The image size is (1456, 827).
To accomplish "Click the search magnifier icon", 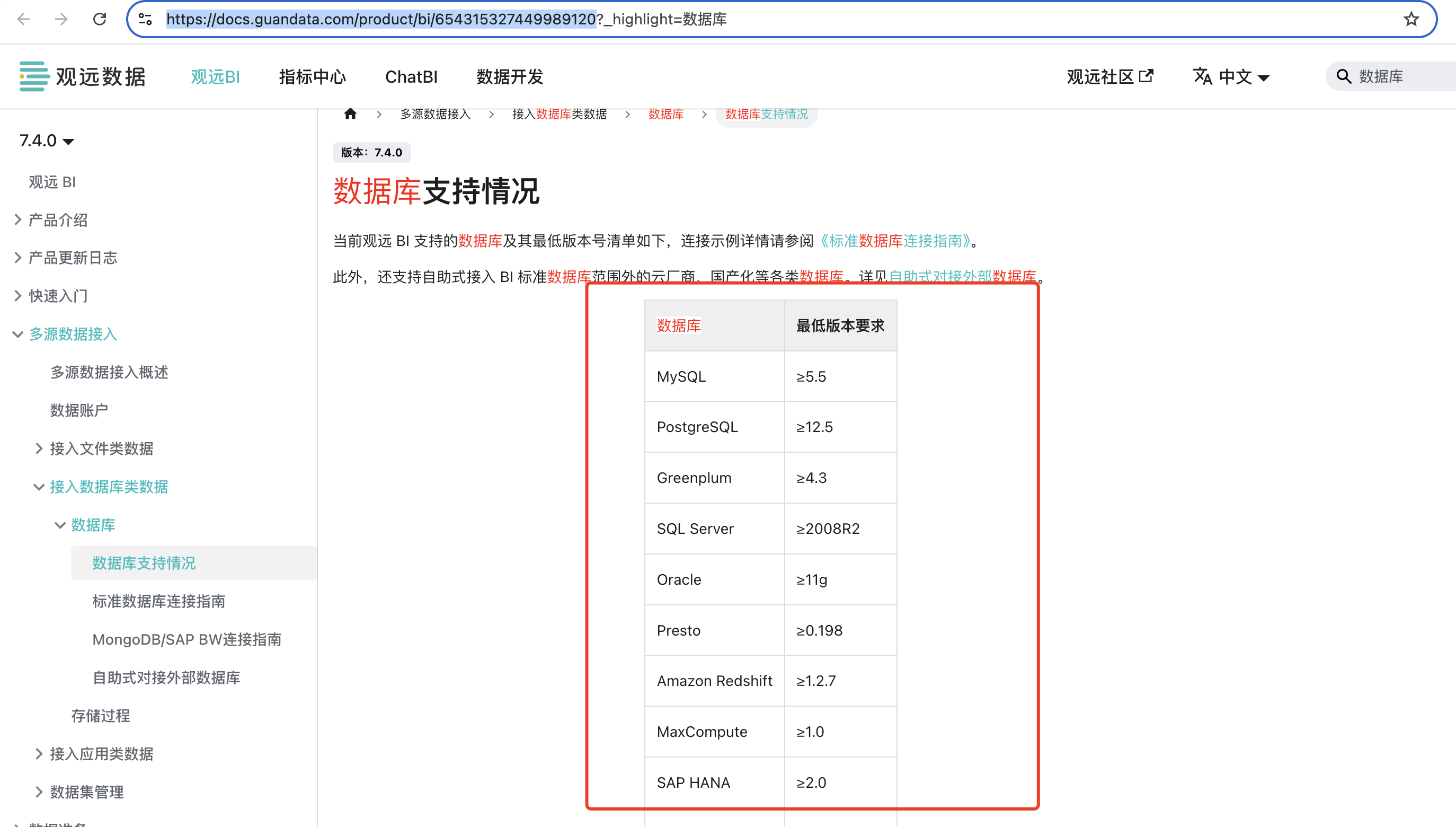I will 1344,75.
